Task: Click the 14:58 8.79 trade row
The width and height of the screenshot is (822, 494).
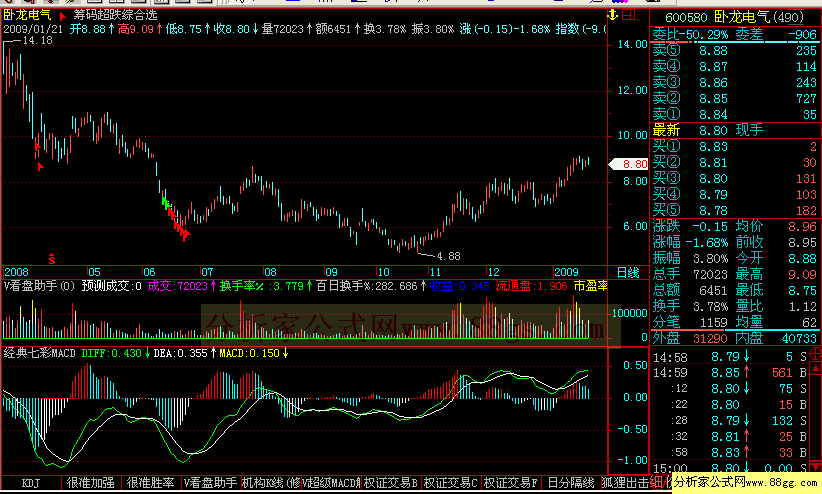Action: point(730,357)
